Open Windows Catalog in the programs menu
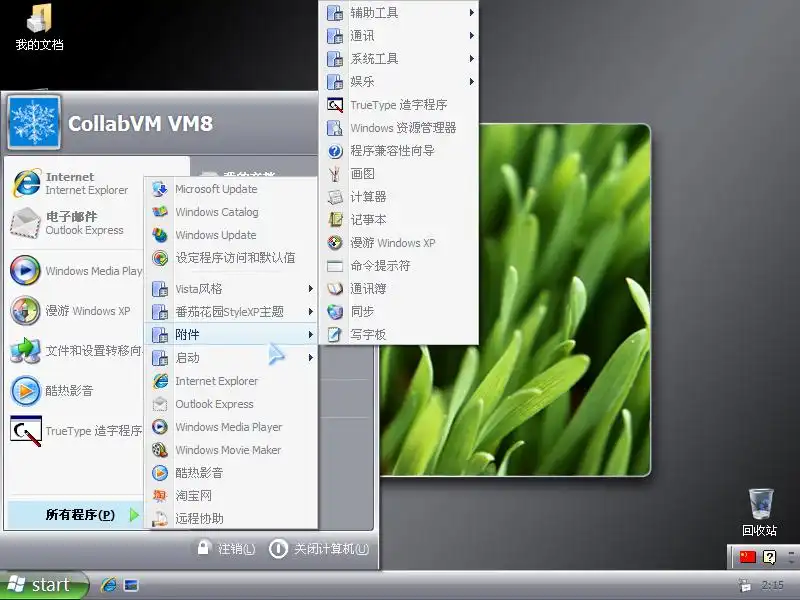 [x=231, y=212]
